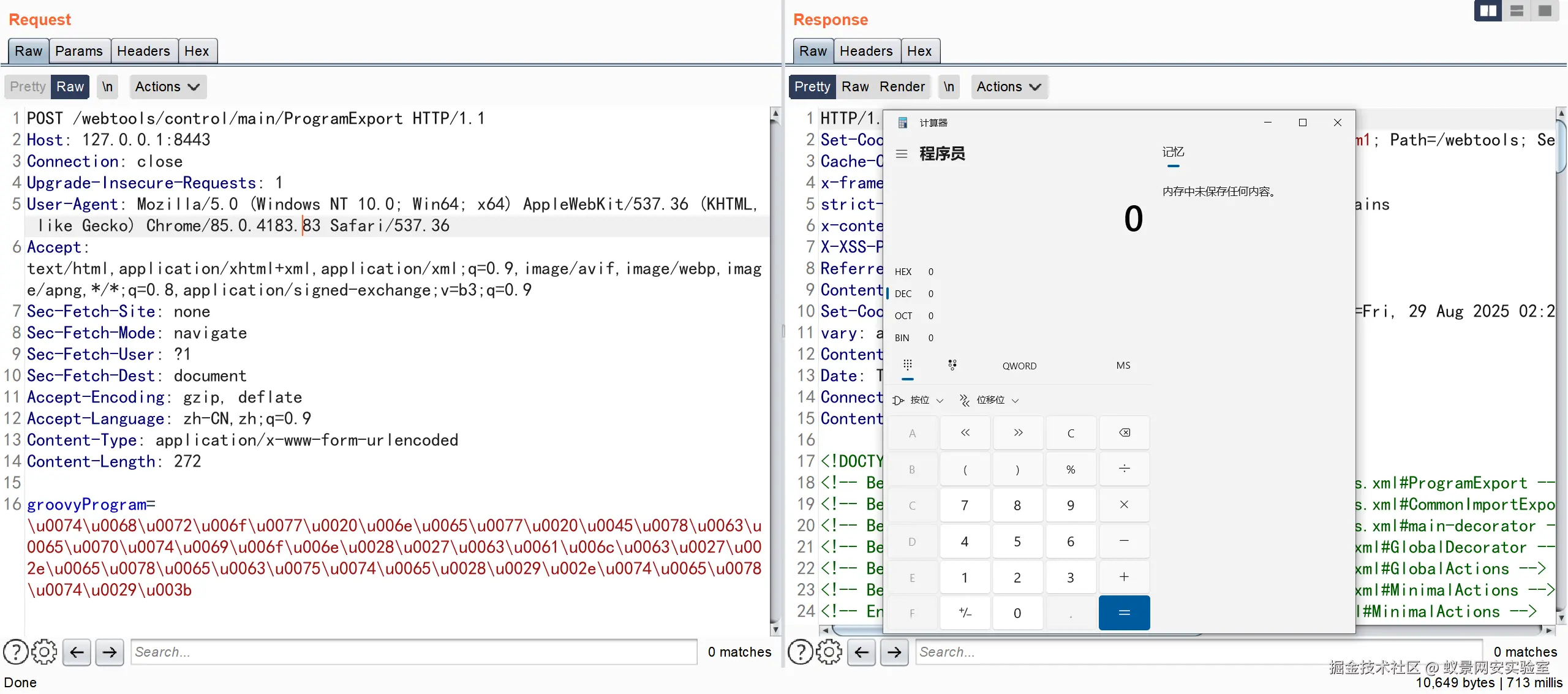Select side-by-side layout view icon
1568x694 pixels.
(1488, 11)
